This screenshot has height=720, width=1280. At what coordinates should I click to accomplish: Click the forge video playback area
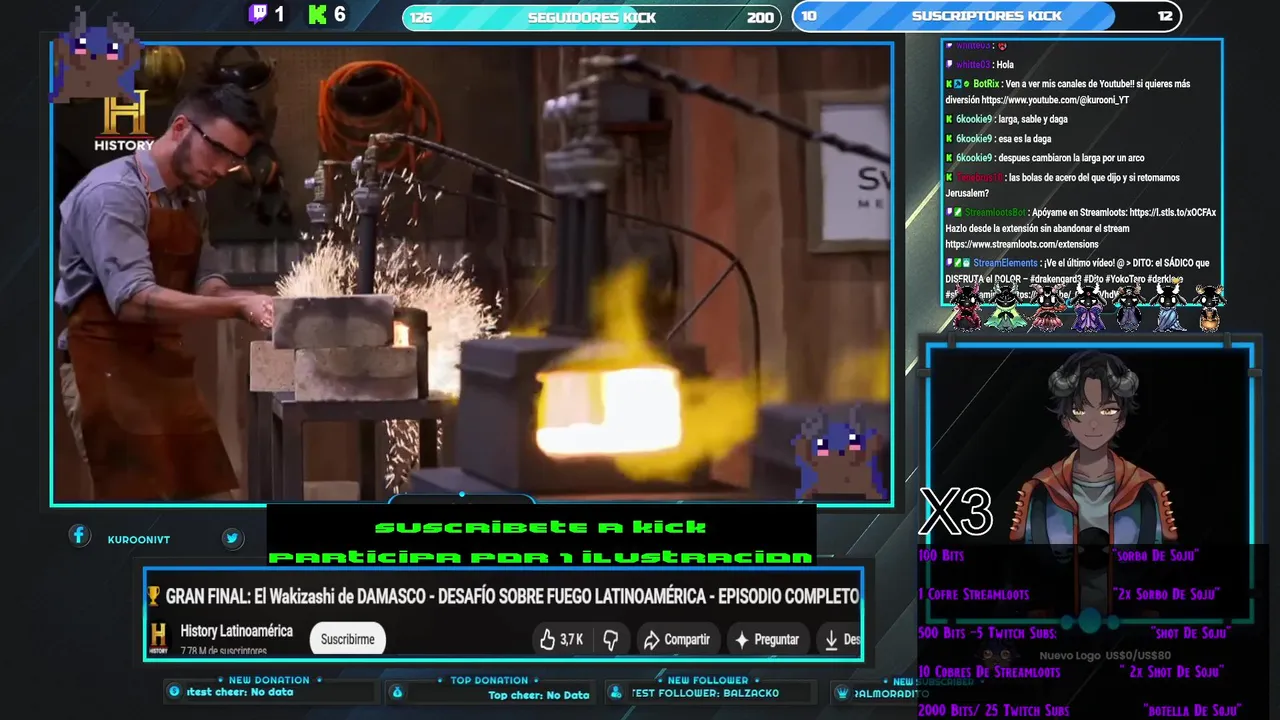point(472,272)
